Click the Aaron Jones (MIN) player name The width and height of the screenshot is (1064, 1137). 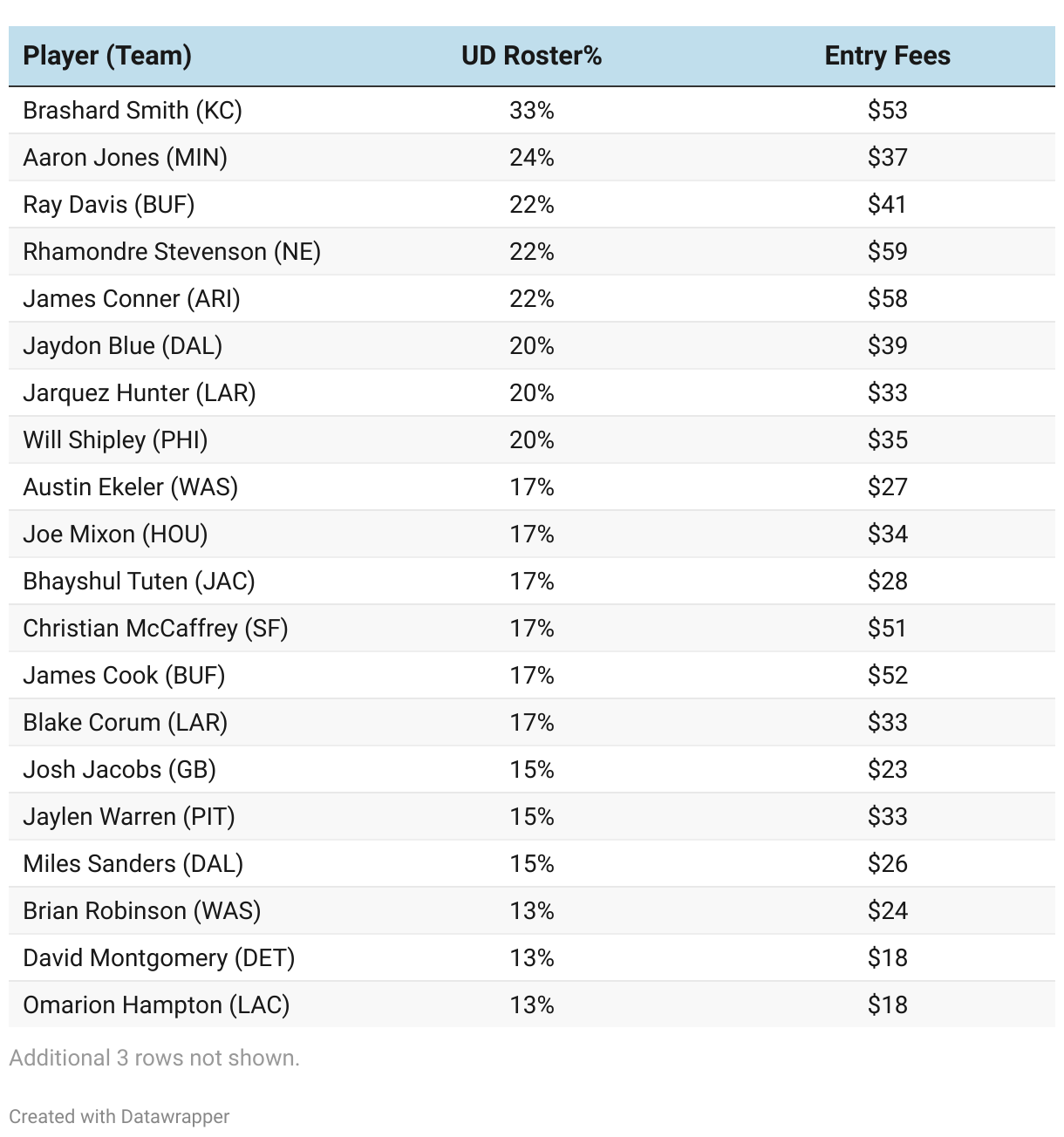click(x=126, y=157)
